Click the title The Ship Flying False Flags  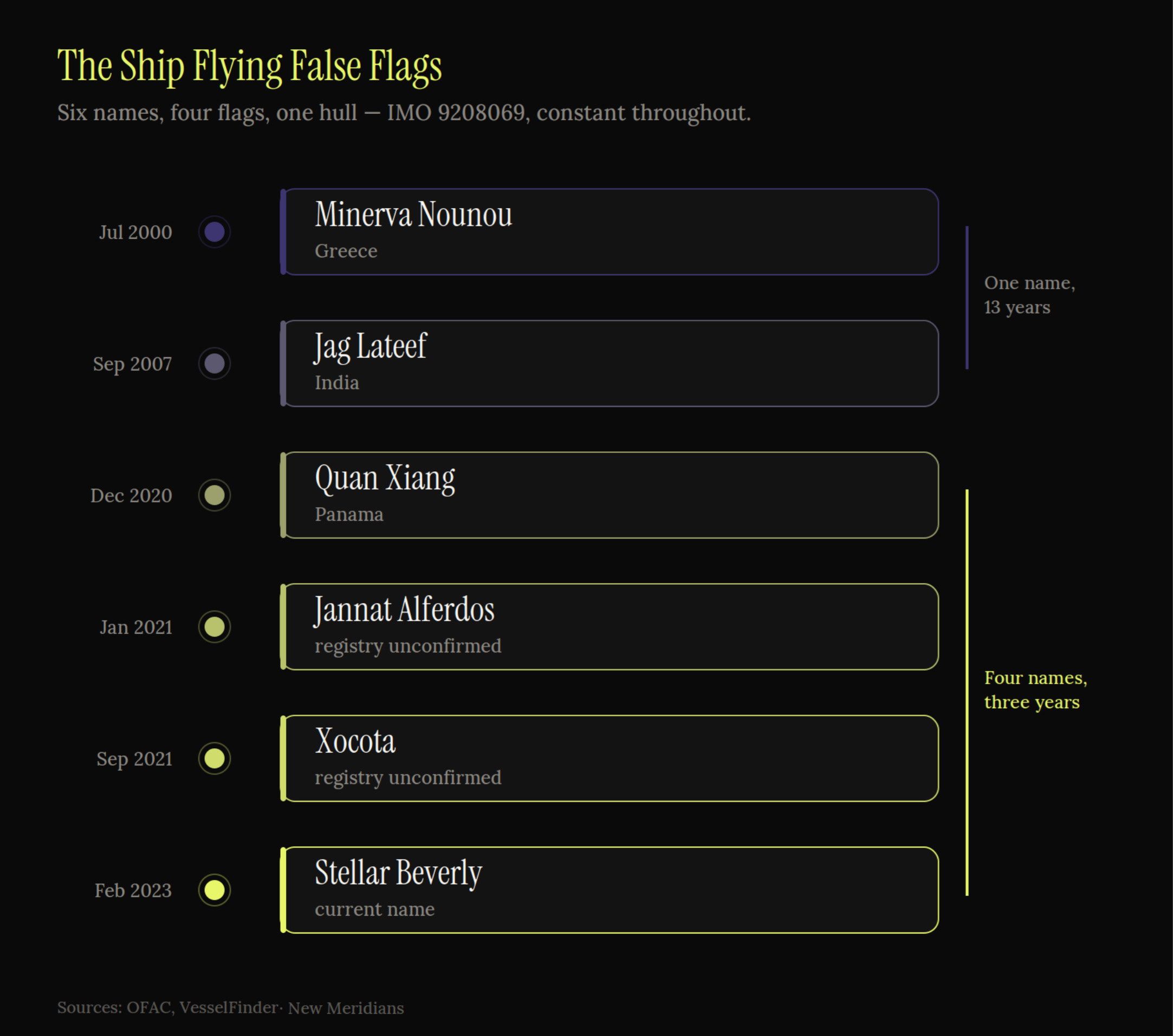[250, 67]
